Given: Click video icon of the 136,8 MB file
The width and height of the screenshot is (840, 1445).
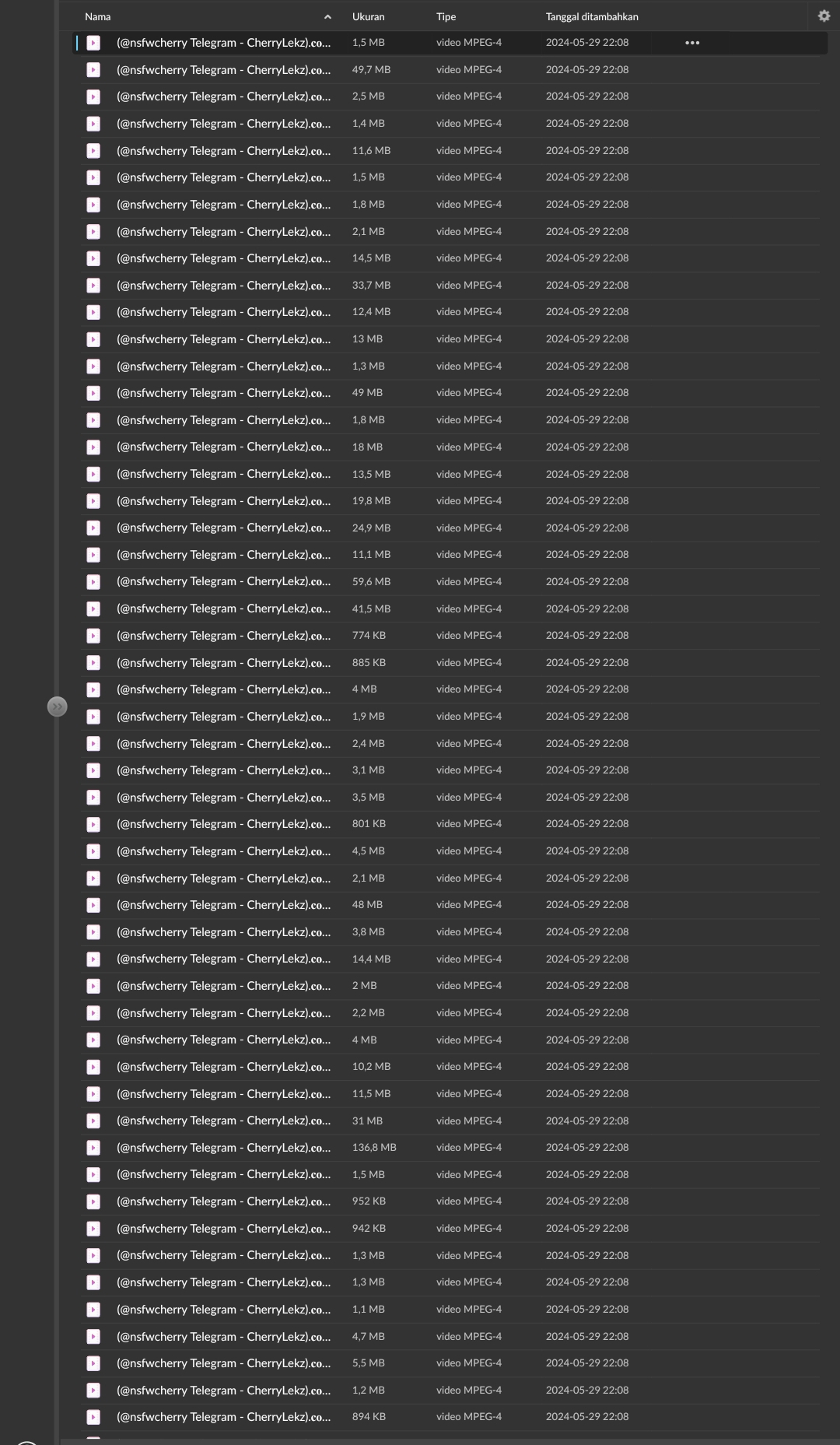Looking at the screenshot, I should coord(93,1148).
